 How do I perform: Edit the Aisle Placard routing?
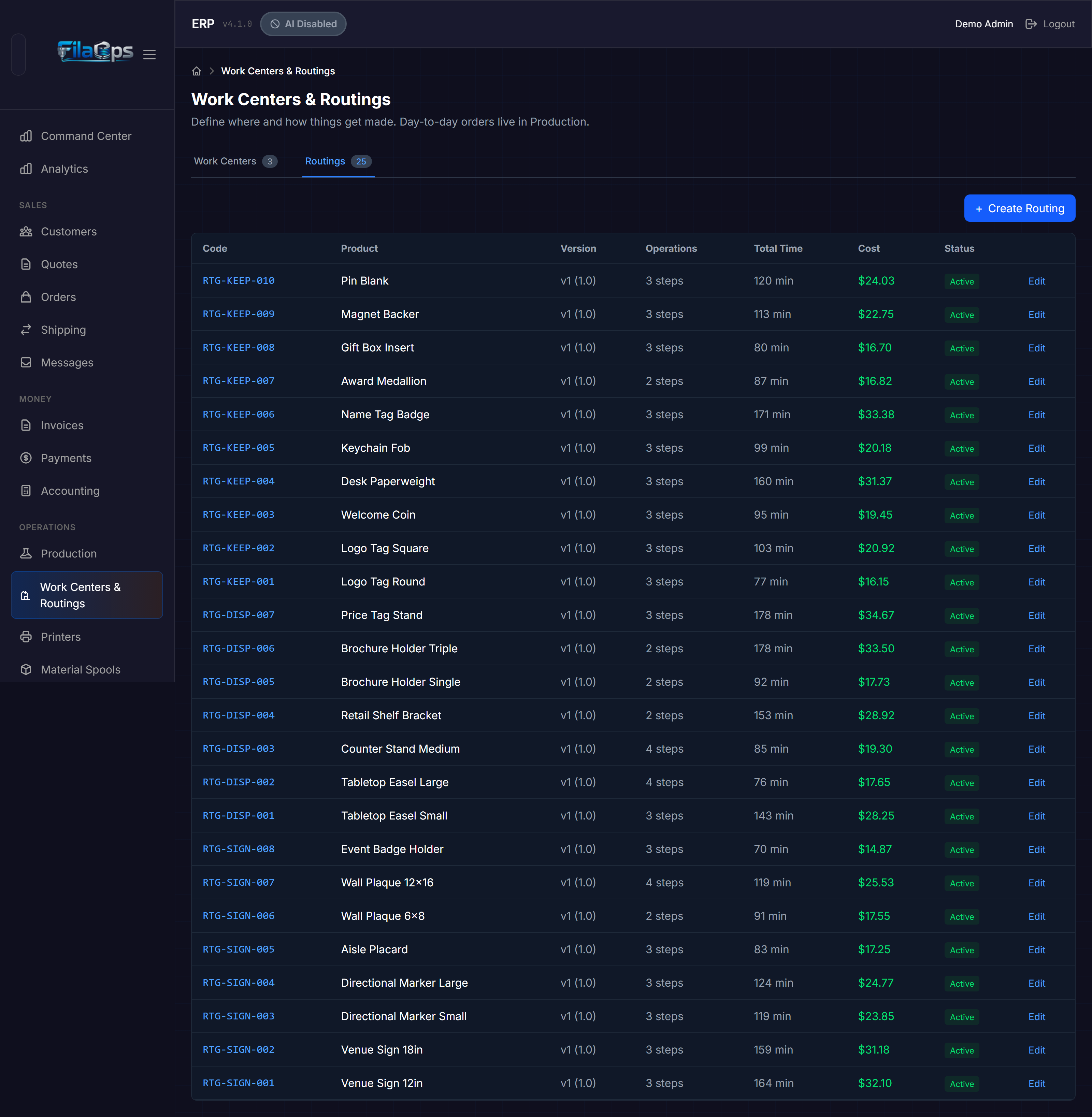[1036, 949]
